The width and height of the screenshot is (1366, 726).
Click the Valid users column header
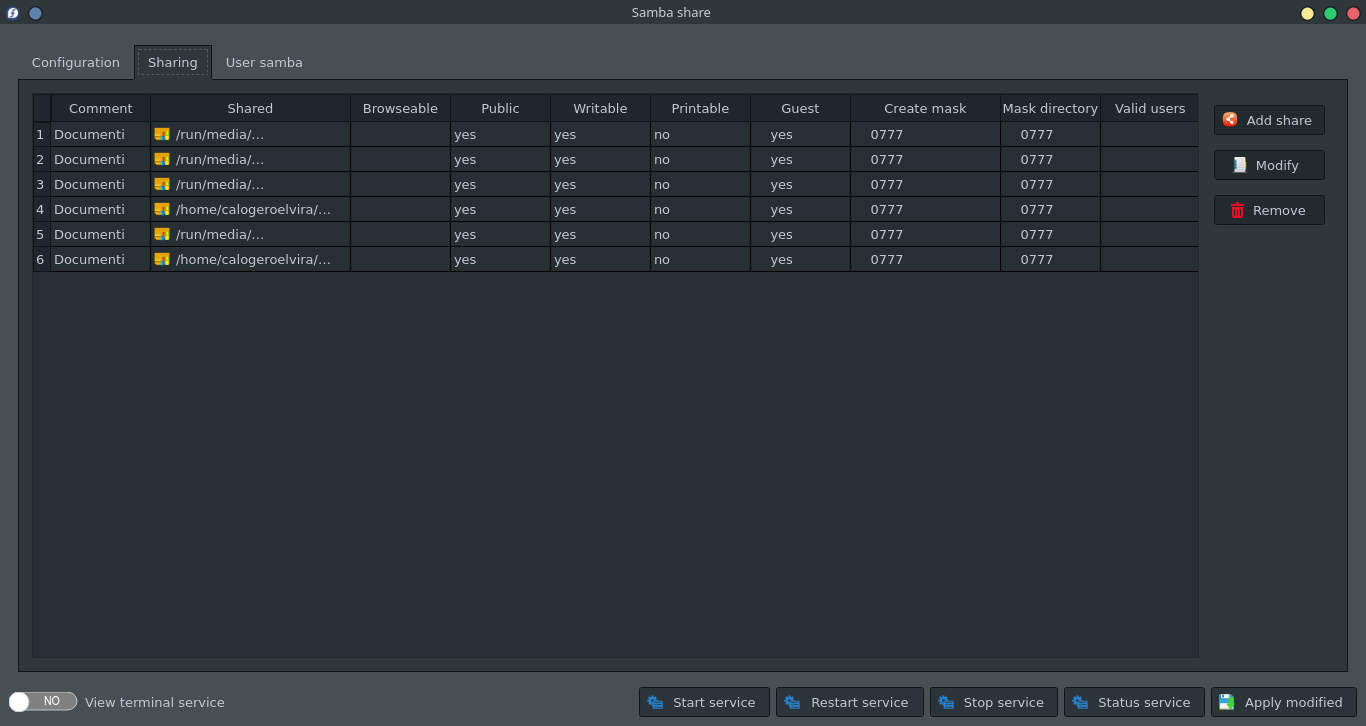point(1150,108)
